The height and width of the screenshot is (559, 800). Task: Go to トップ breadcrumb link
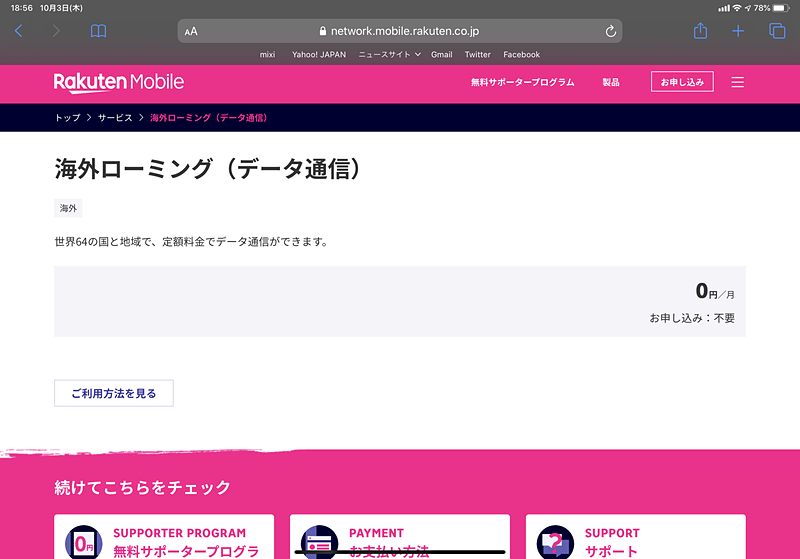click(x=68, y=118)
